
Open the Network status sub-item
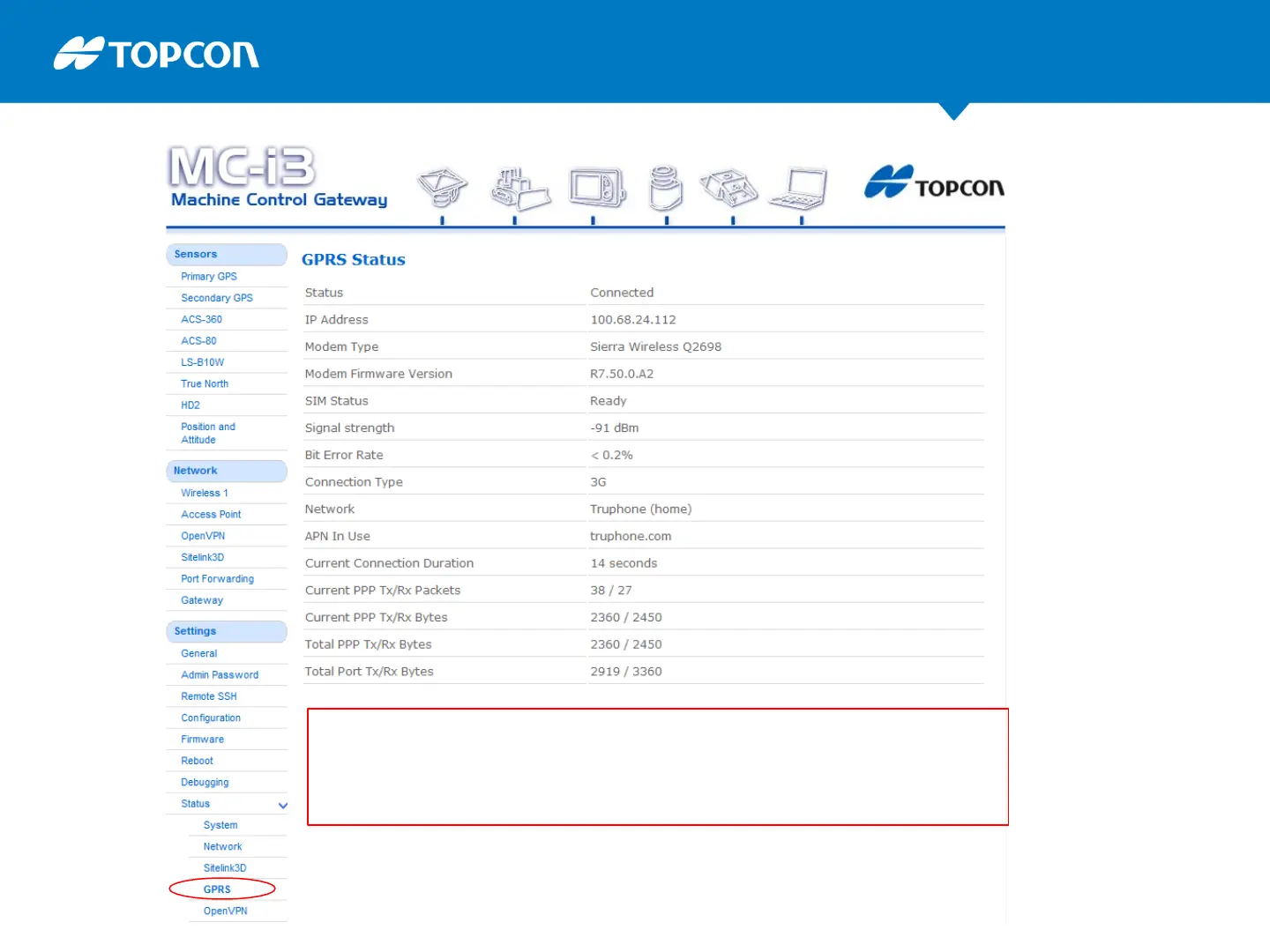click(x=222, y=846)
